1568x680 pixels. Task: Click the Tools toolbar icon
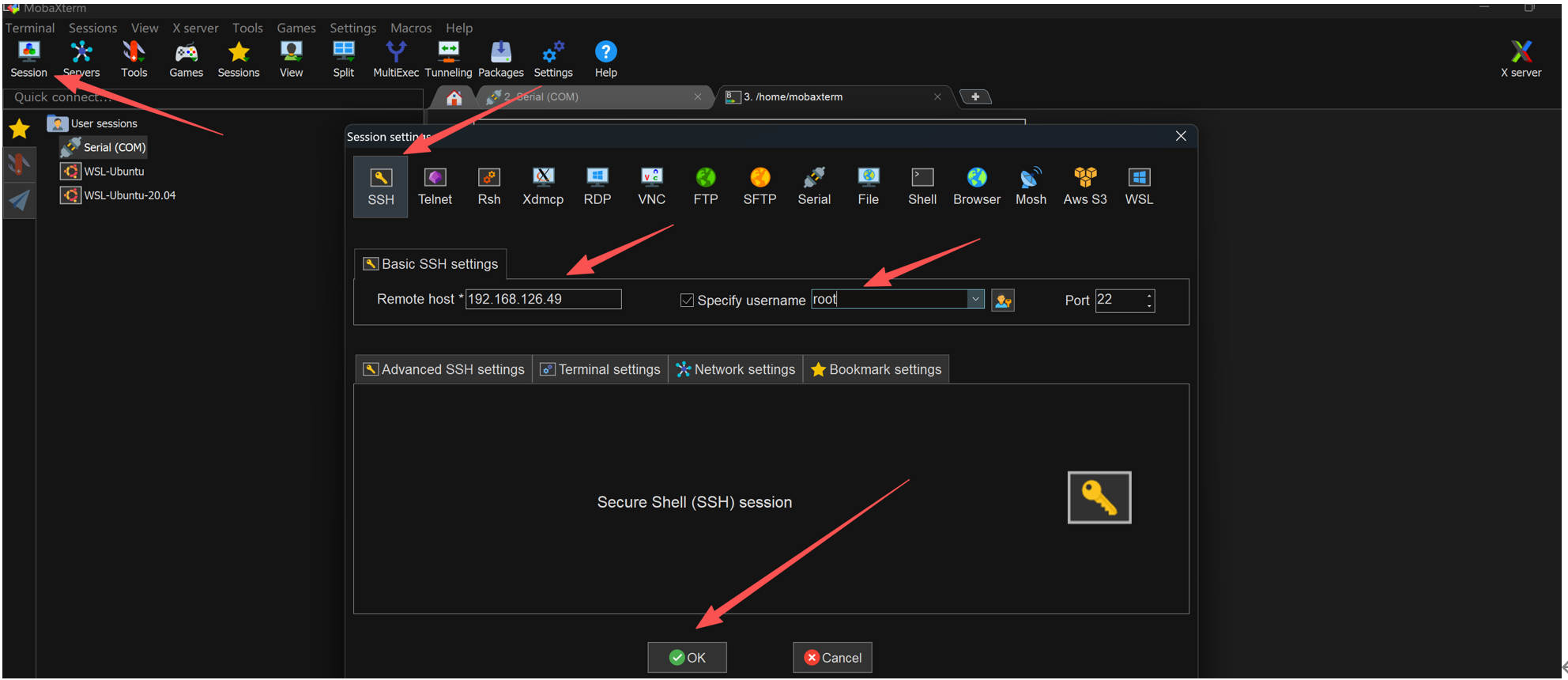134,59
